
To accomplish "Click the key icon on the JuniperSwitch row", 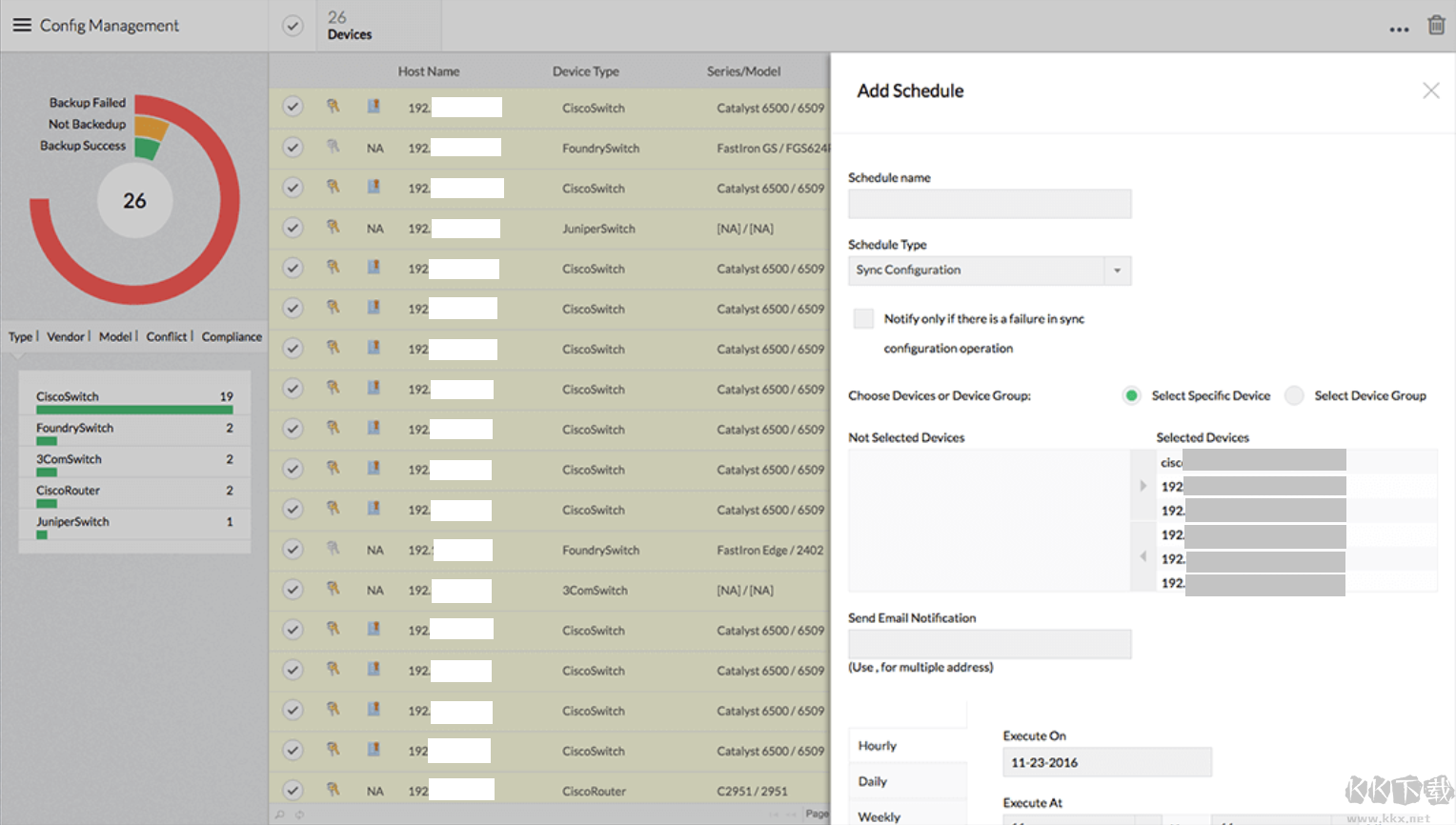I will (x=332, y=229).
